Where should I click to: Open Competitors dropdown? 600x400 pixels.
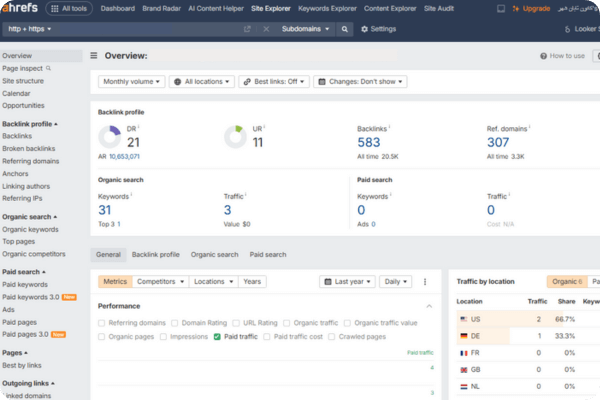coord(160,282)
